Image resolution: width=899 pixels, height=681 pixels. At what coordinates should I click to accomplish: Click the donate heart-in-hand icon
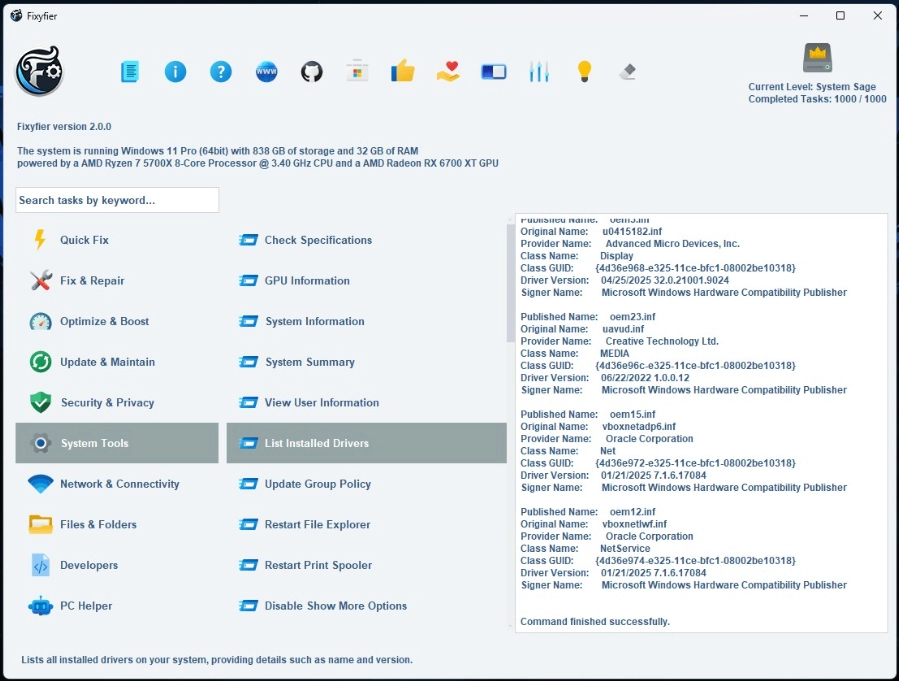click(448, 71)
